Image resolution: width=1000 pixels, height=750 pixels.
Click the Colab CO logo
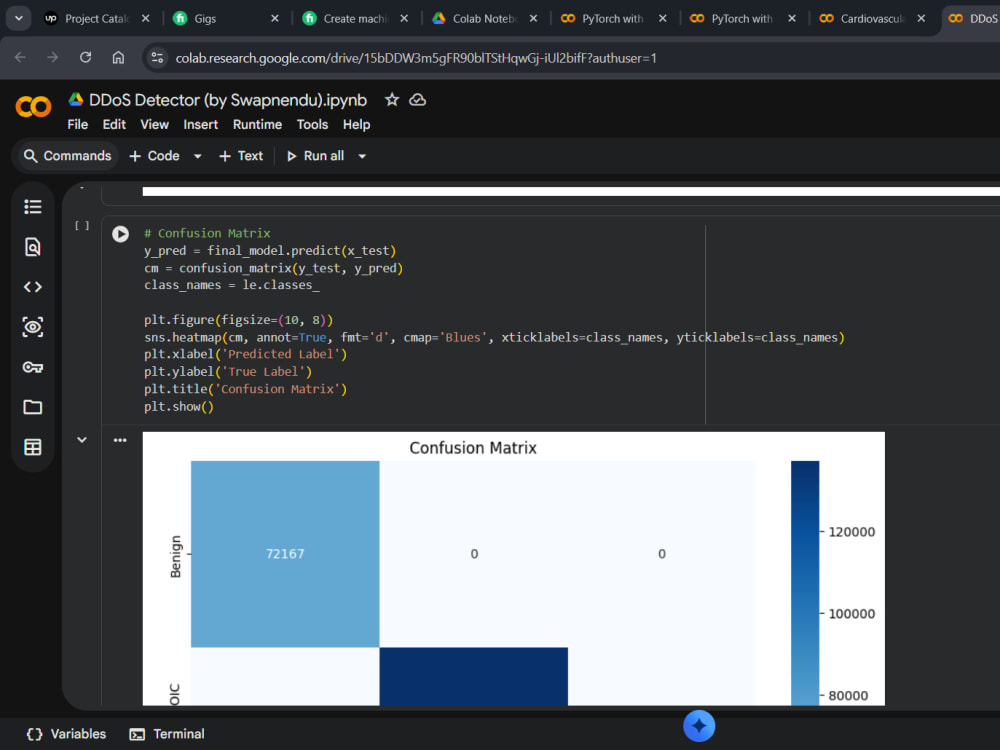[33, 107]
